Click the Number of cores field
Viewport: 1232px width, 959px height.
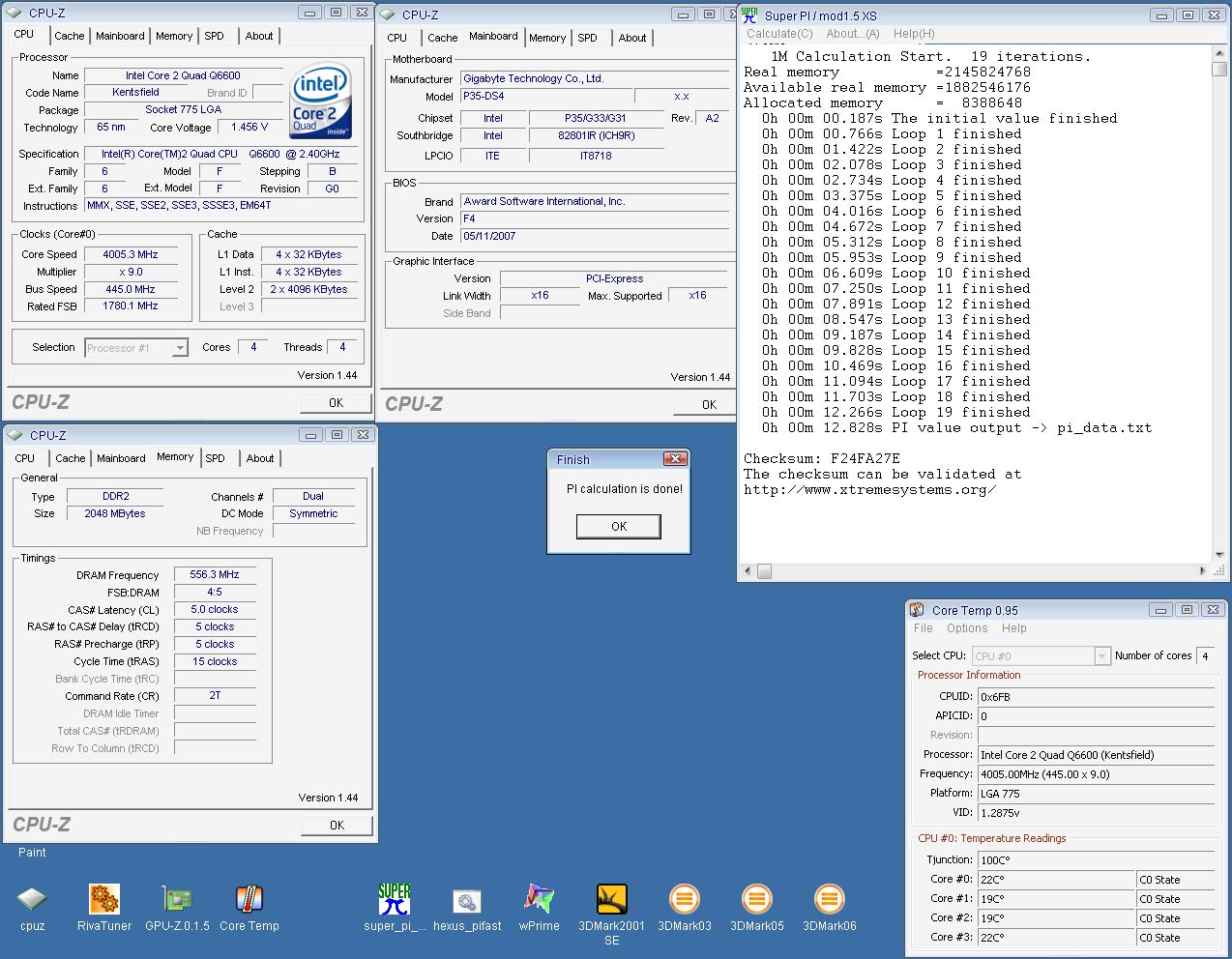click(x=1205, y=656)
